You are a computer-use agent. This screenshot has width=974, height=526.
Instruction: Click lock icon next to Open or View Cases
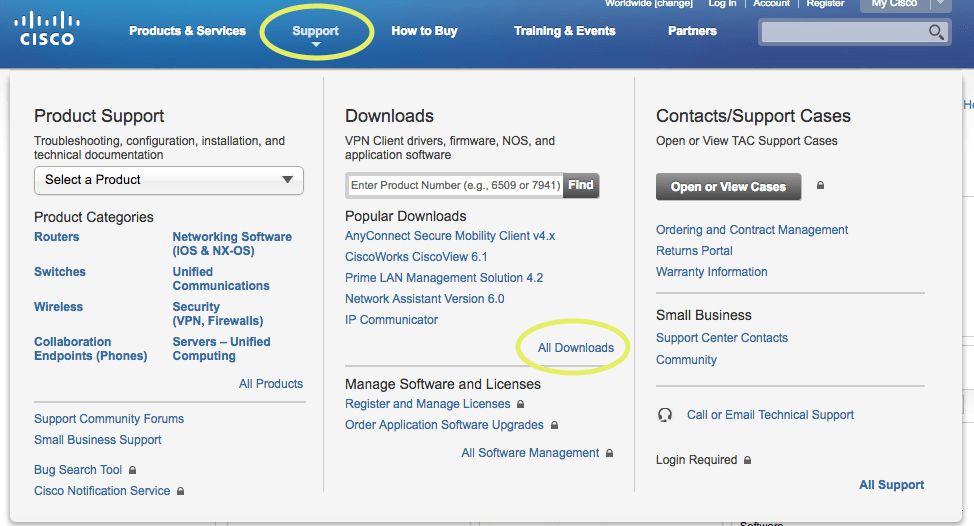[x=820, y=186]
